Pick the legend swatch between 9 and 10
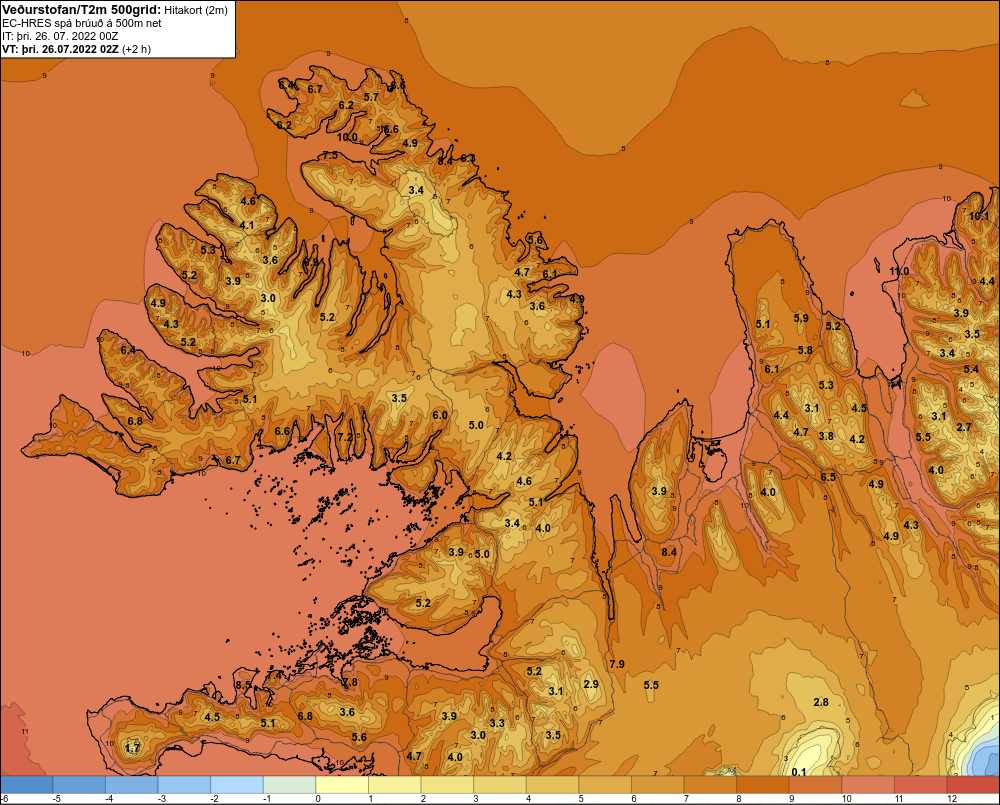Viewport: 1000px width, 805px height. [816, 785]
